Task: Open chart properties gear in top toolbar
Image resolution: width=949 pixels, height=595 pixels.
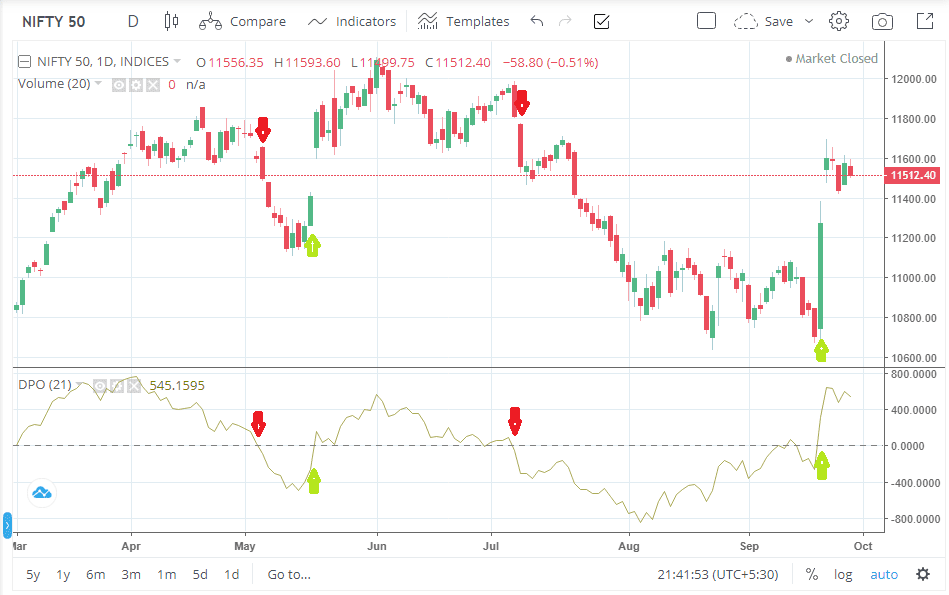Action: (x=839, y=22)
